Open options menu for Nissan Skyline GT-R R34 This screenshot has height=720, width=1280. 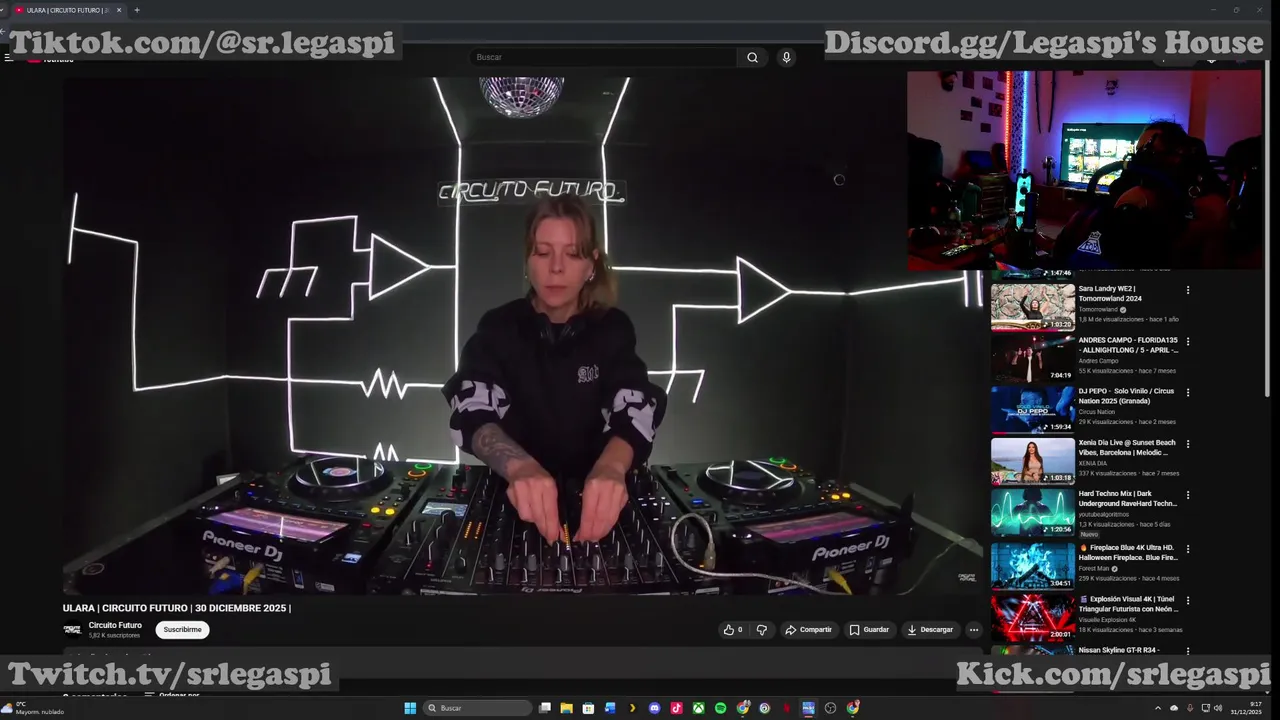[1188, 651]
